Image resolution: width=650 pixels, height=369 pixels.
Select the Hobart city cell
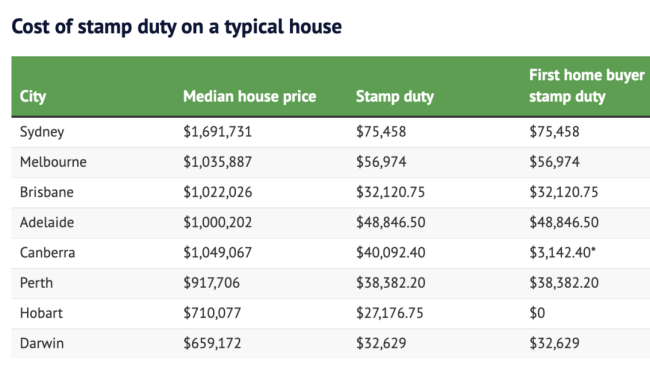click(x=41, y=313)
